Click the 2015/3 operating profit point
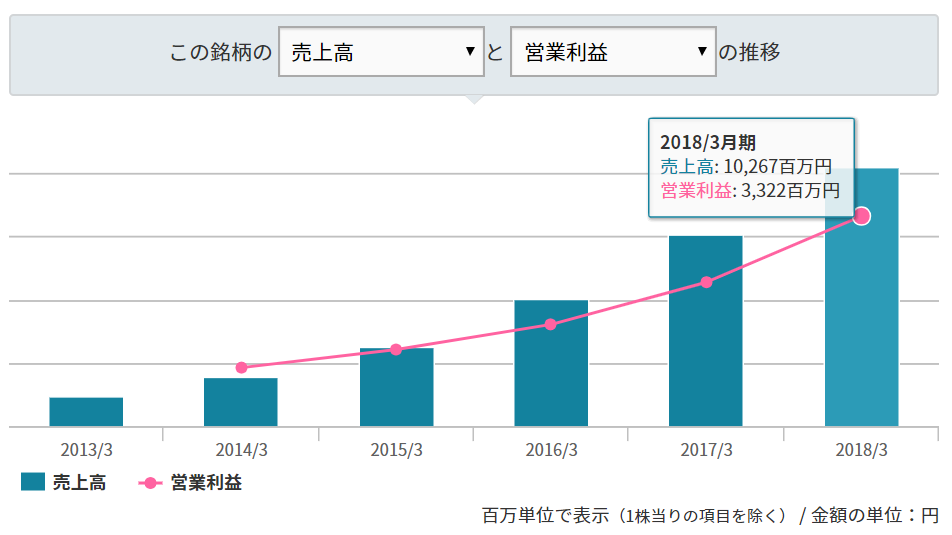Image resolution: width=952 pixels, height=535 pixels. click(396, 350)
